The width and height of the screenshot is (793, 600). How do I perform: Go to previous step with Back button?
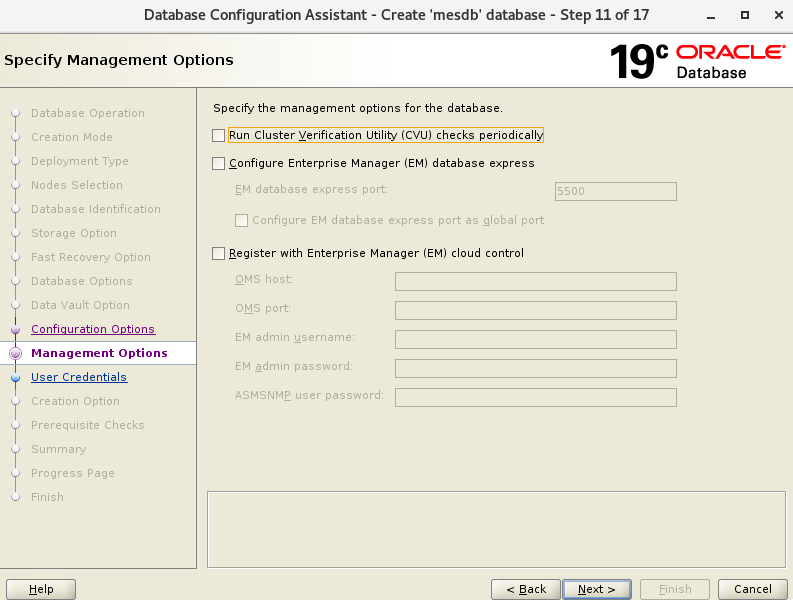(525, 589)
